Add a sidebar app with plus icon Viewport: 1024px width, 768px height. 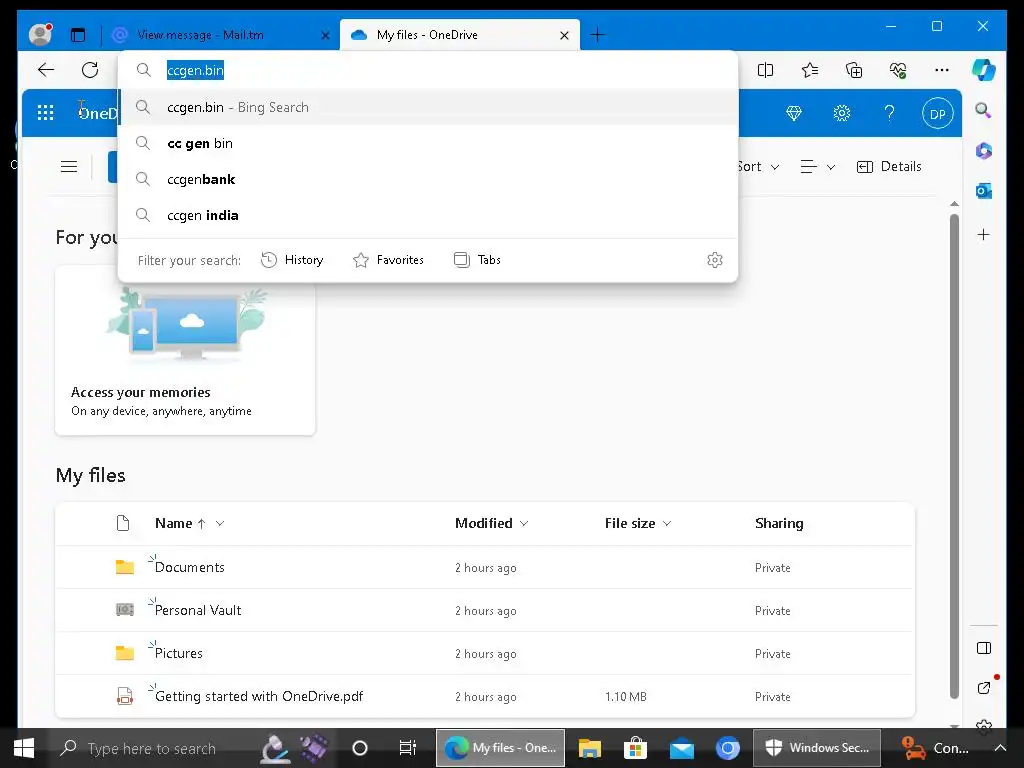(x=984, y=234)
